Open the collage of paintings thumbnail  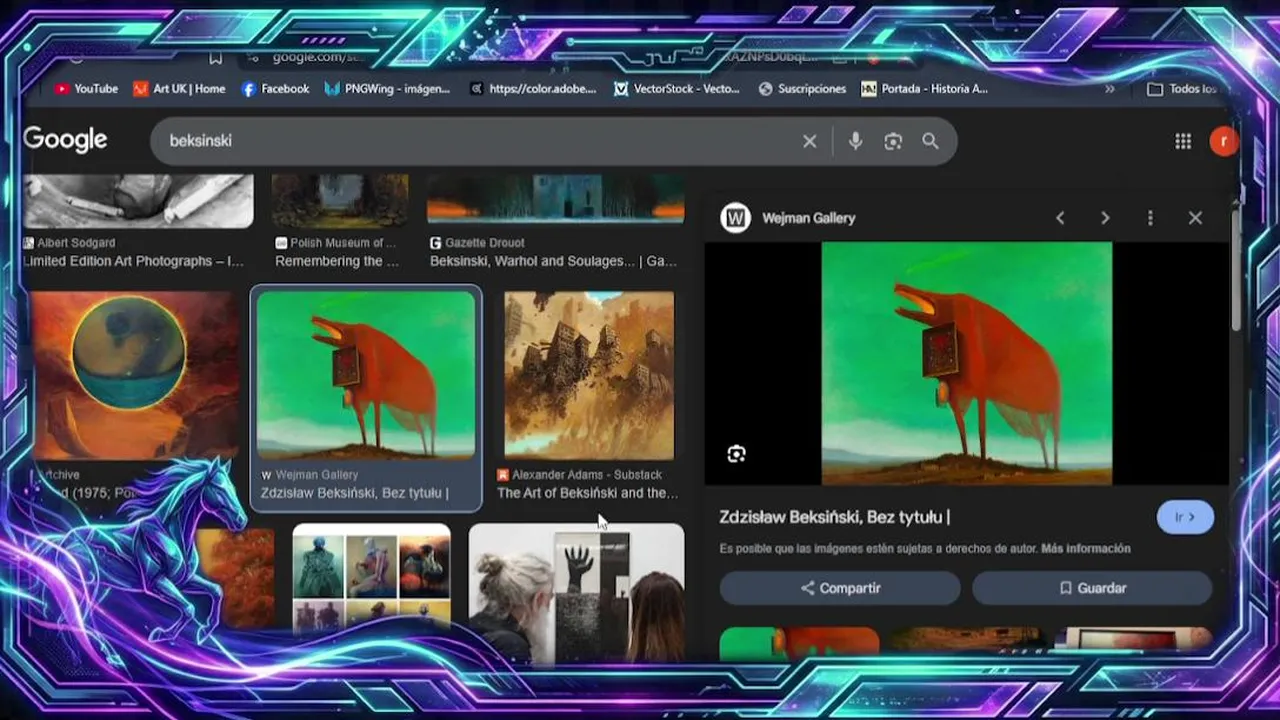[371, 580]
